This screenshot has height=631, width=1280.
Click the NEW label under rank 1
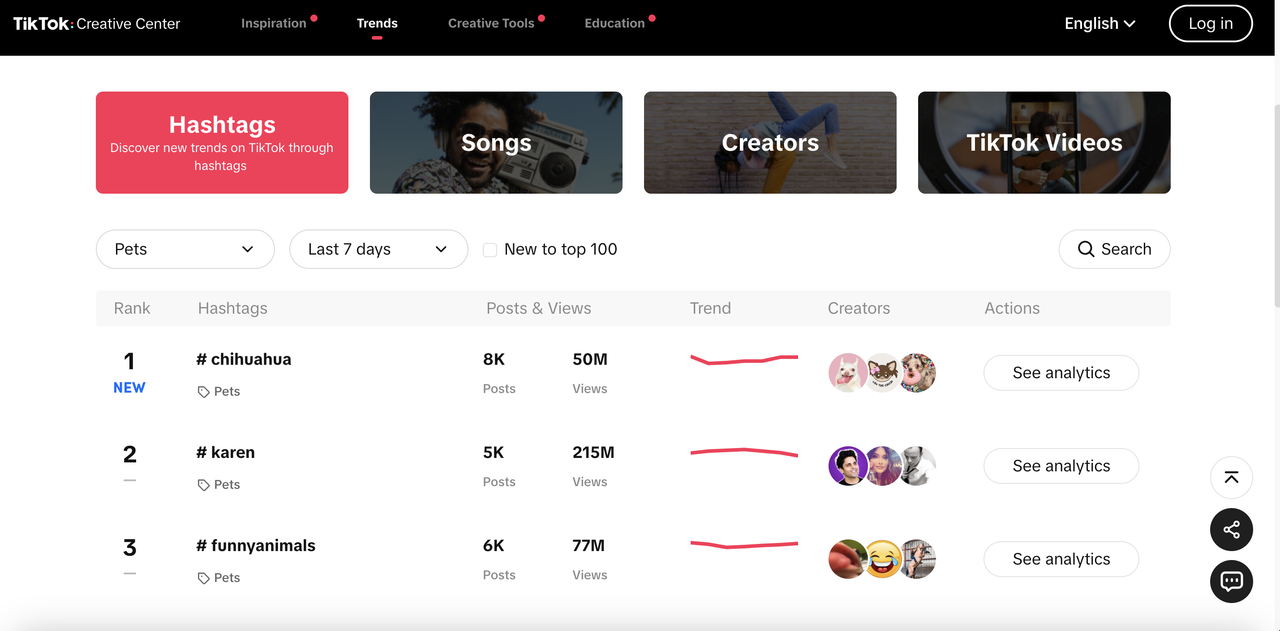pyautogui.click(x=129, y=388)
